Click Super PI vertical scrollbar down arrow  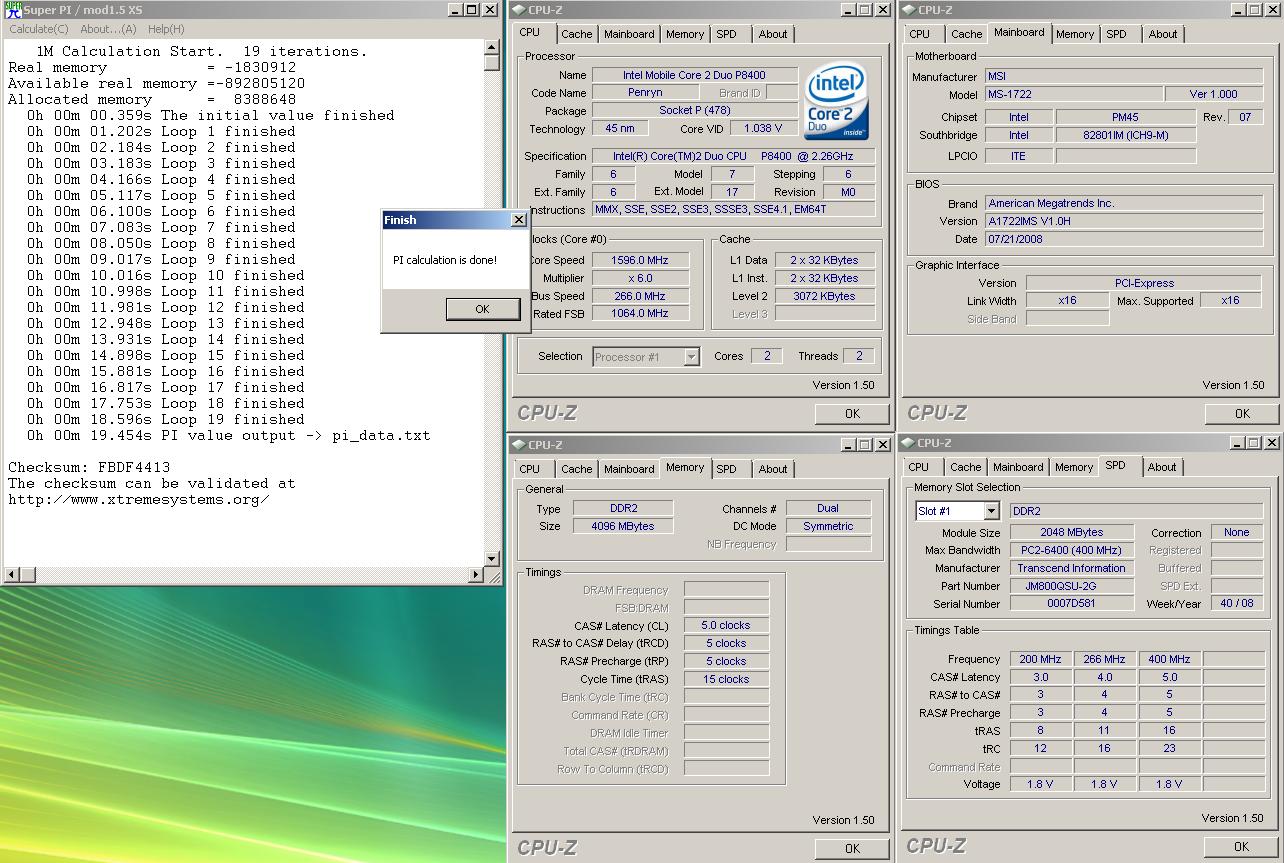click(x=492, y=559)
